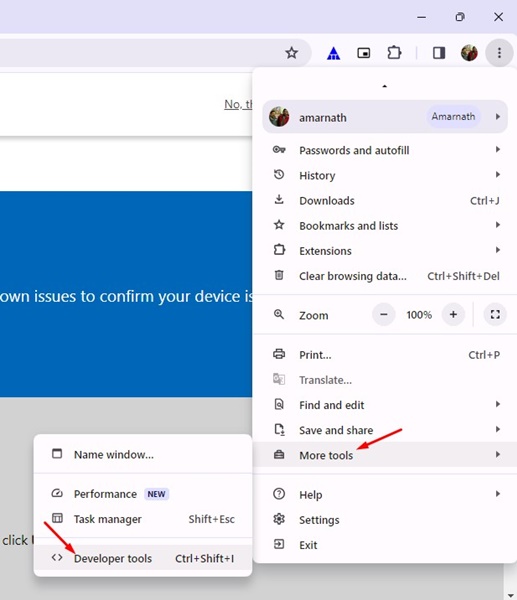Bookmark this page with the star icon

tap(292, 53)
